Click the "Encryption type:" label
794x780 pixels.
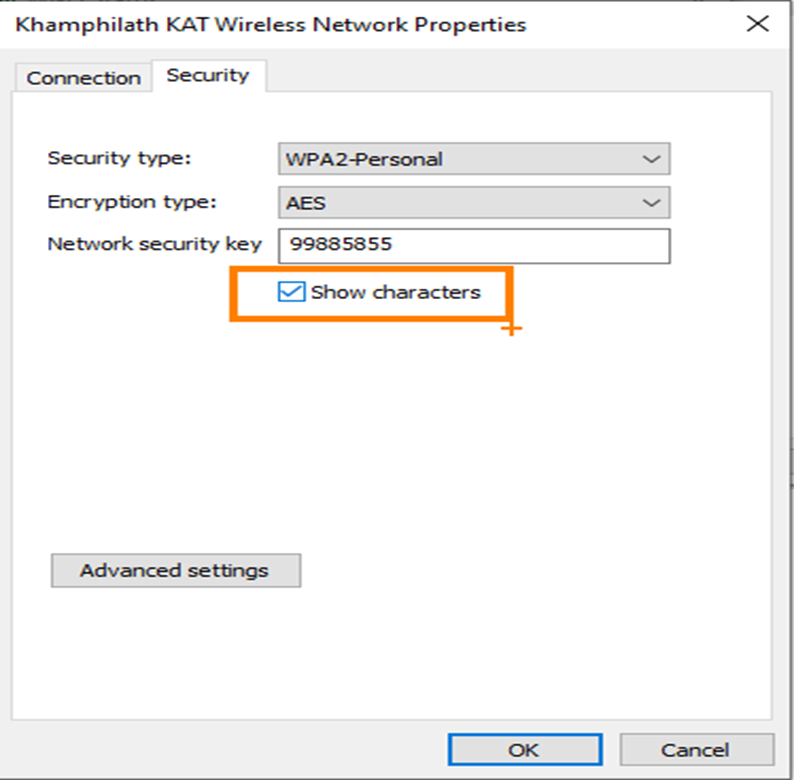click(131, 202)
